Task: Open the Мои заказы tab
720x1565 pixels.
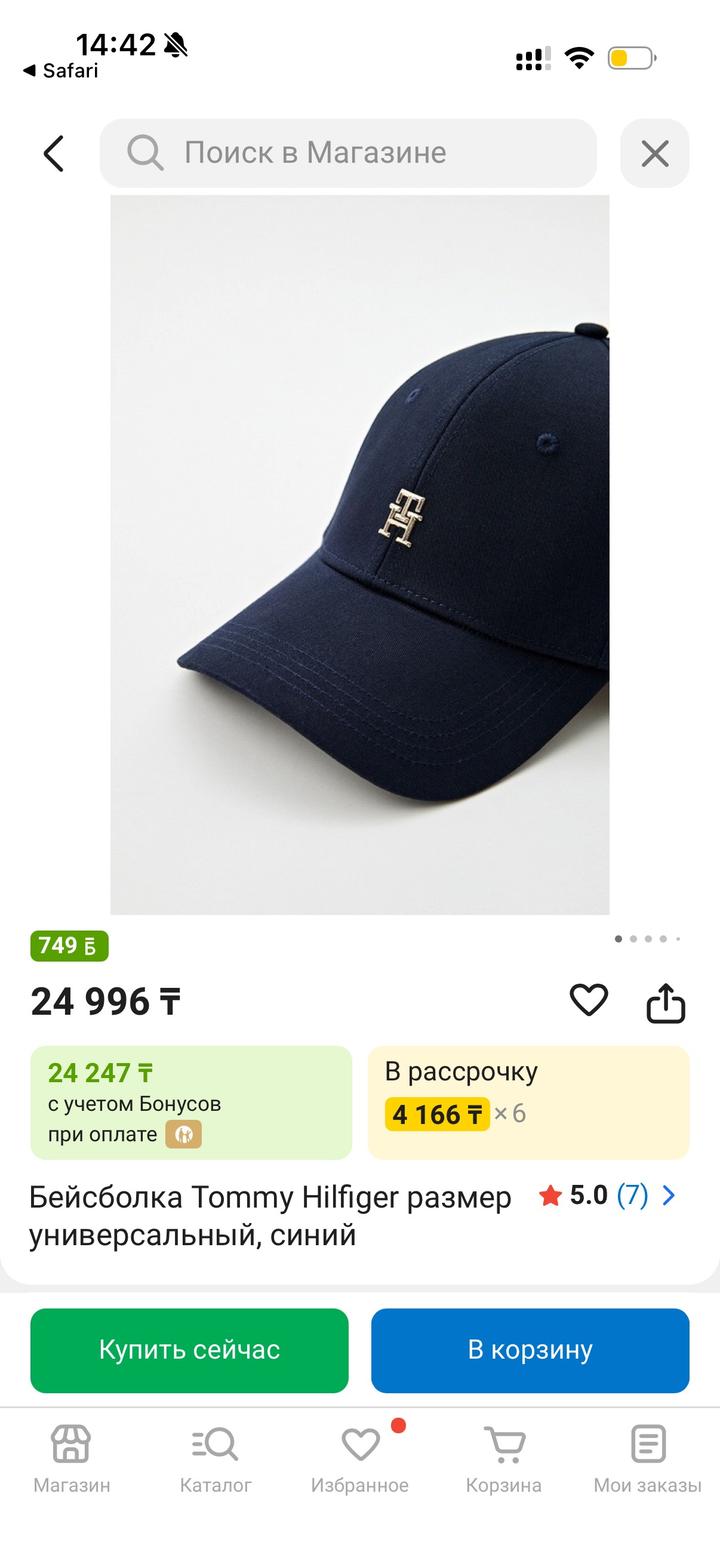Action: pyautogui.click(x=647, y=1458)
